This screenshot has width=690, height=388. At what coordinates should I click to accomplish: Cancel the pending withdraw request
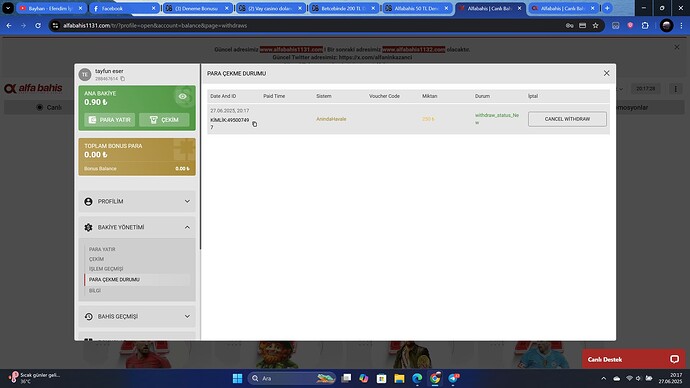coord(567,119)
